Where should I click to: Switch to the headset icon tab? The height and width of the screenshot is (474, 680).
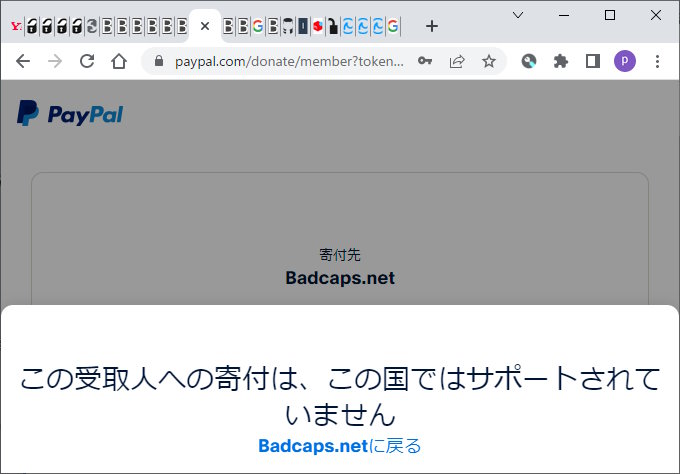[288, 26]
